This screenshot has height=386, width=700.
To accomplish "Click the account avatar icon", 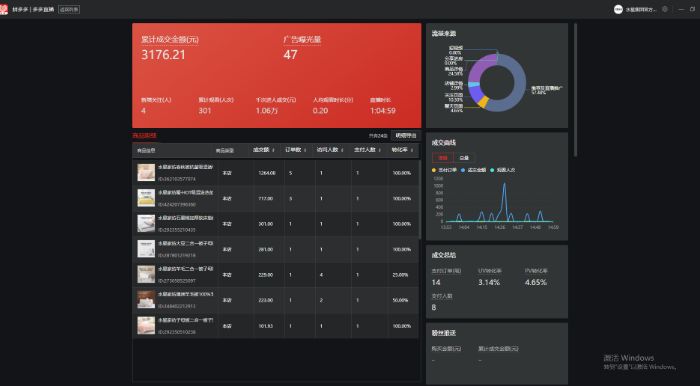I will click(618, 9).
